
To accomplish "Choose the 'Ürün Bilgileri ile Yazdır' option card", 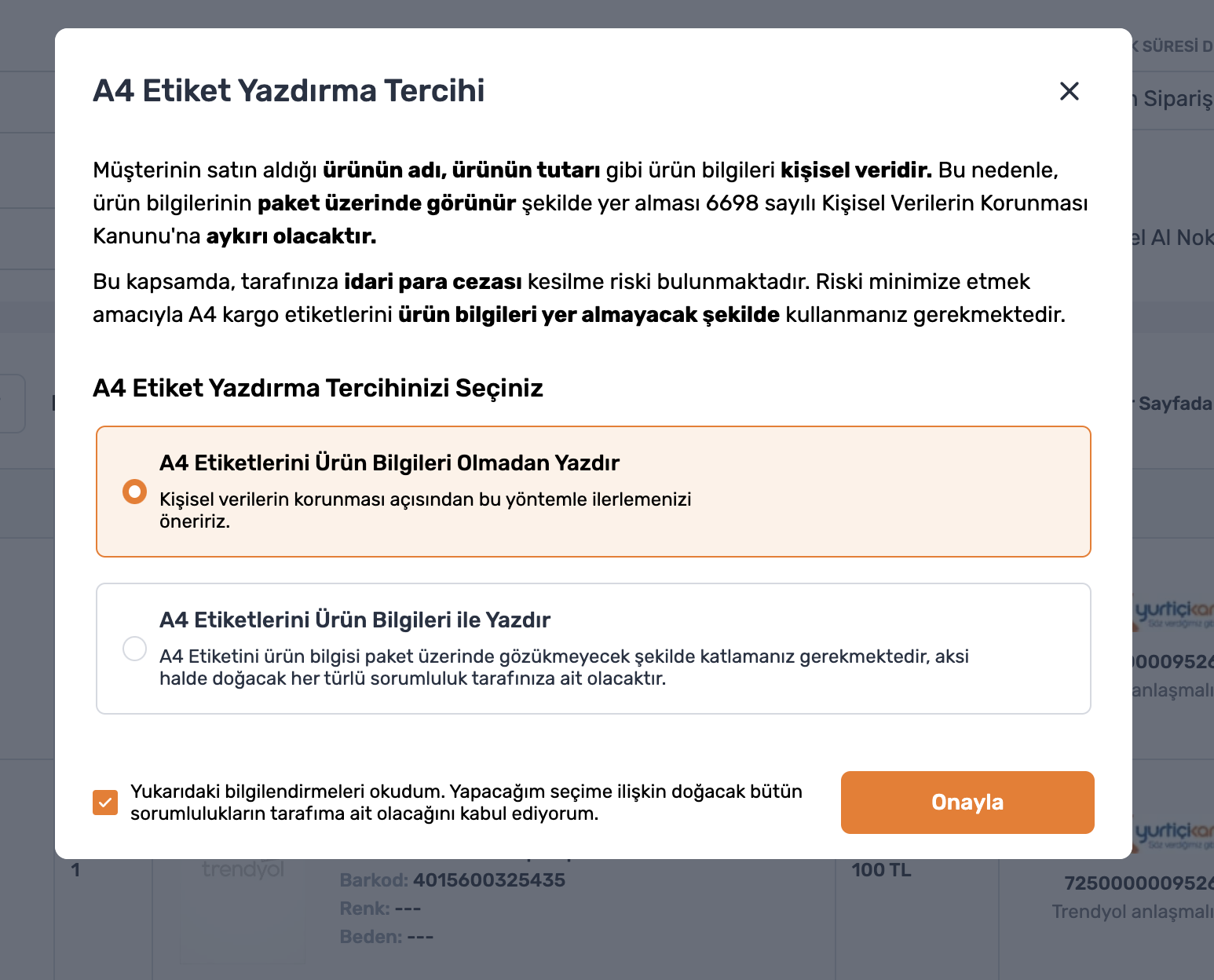I will pyautogui.click(x=594, y=649).
